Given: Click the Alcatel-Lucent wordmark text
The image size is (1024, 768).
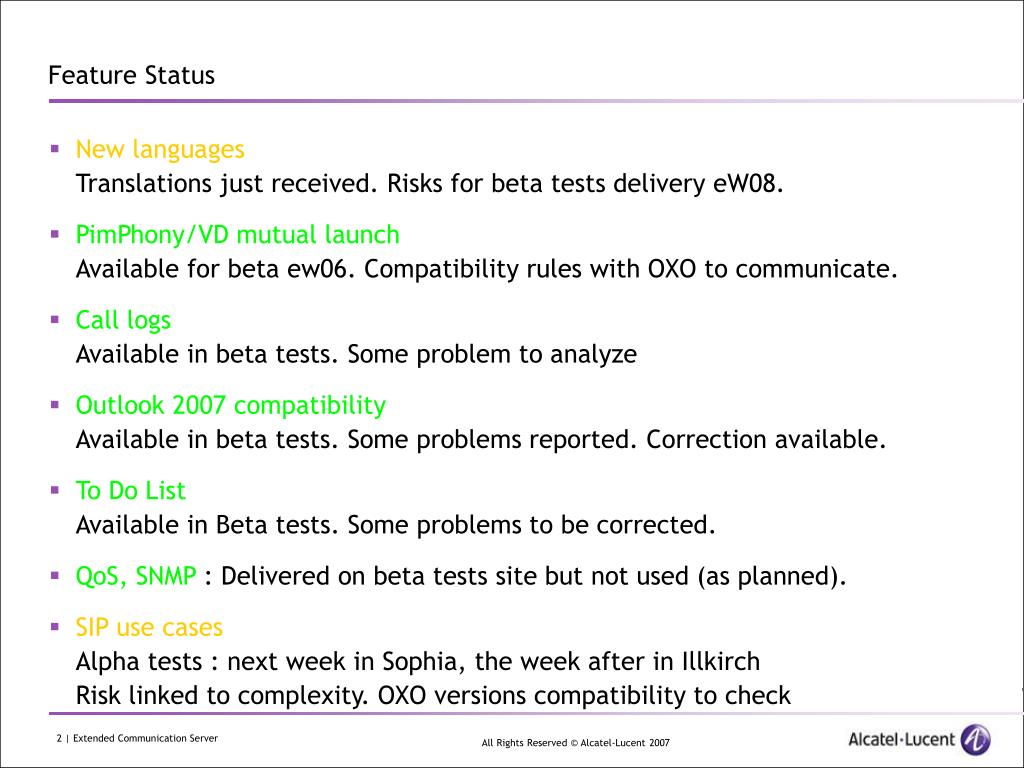Looking at the screenshot, I should coord(901,740).
